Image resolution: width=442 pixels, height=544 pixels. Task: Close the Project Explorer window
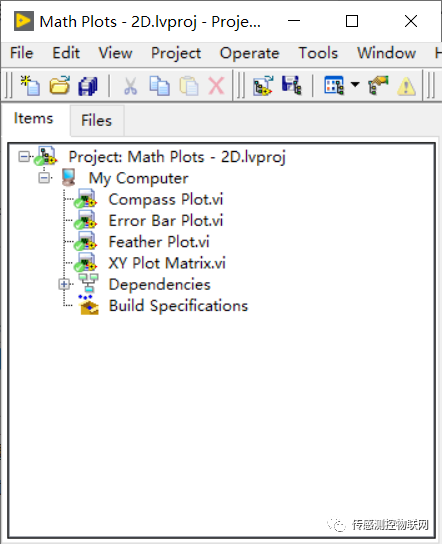click(411, 21)
